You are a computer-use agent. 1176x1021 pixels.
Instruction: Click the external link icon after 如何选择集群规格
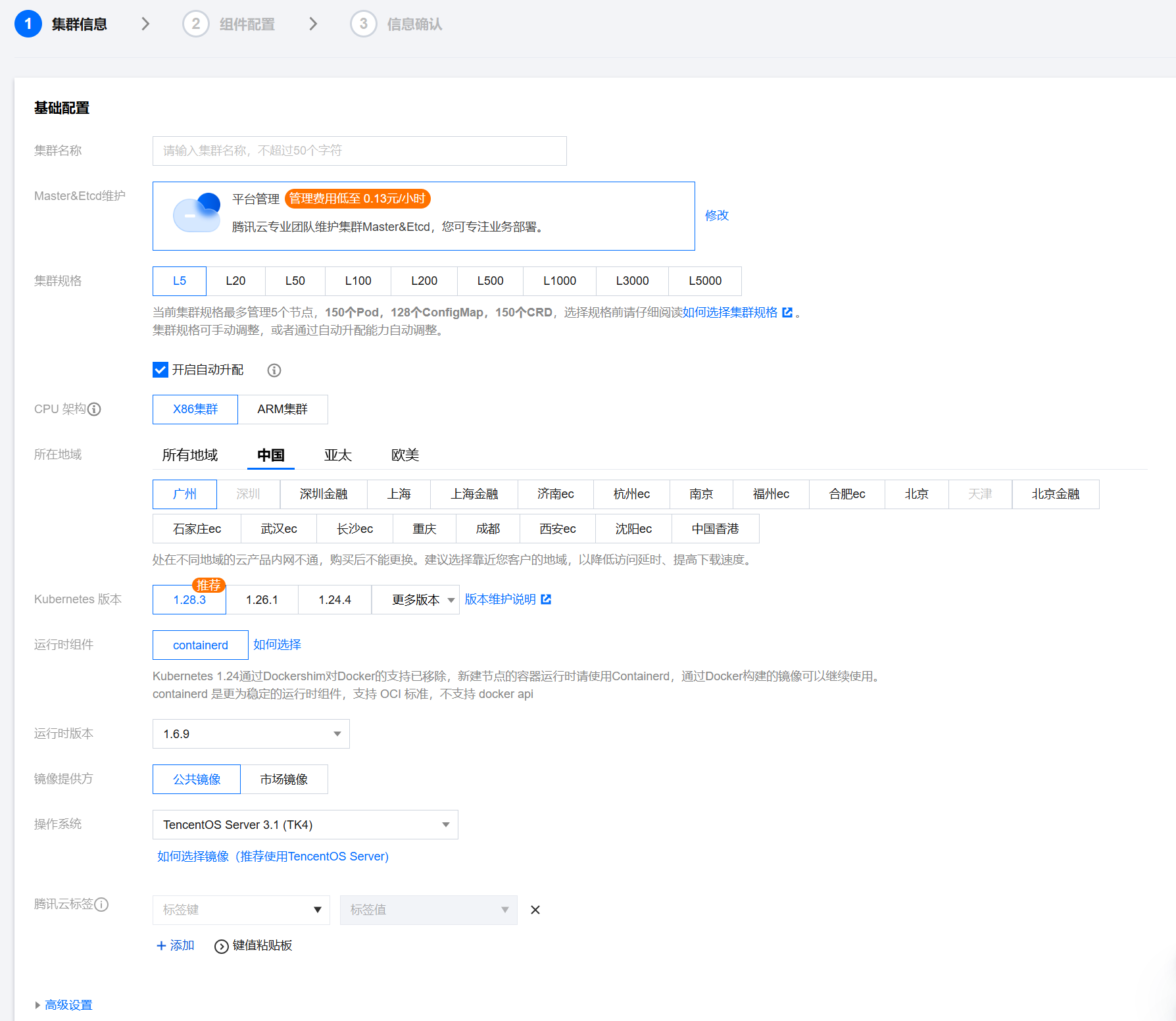pos(787,312)
